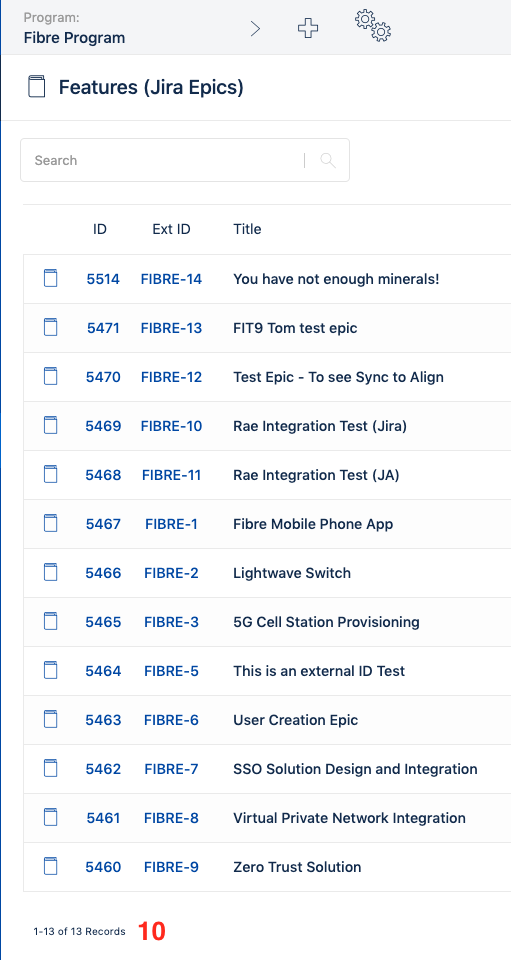Open feature ID 5465
Viewport: 511px width, 960px height.
click(103, 622)
